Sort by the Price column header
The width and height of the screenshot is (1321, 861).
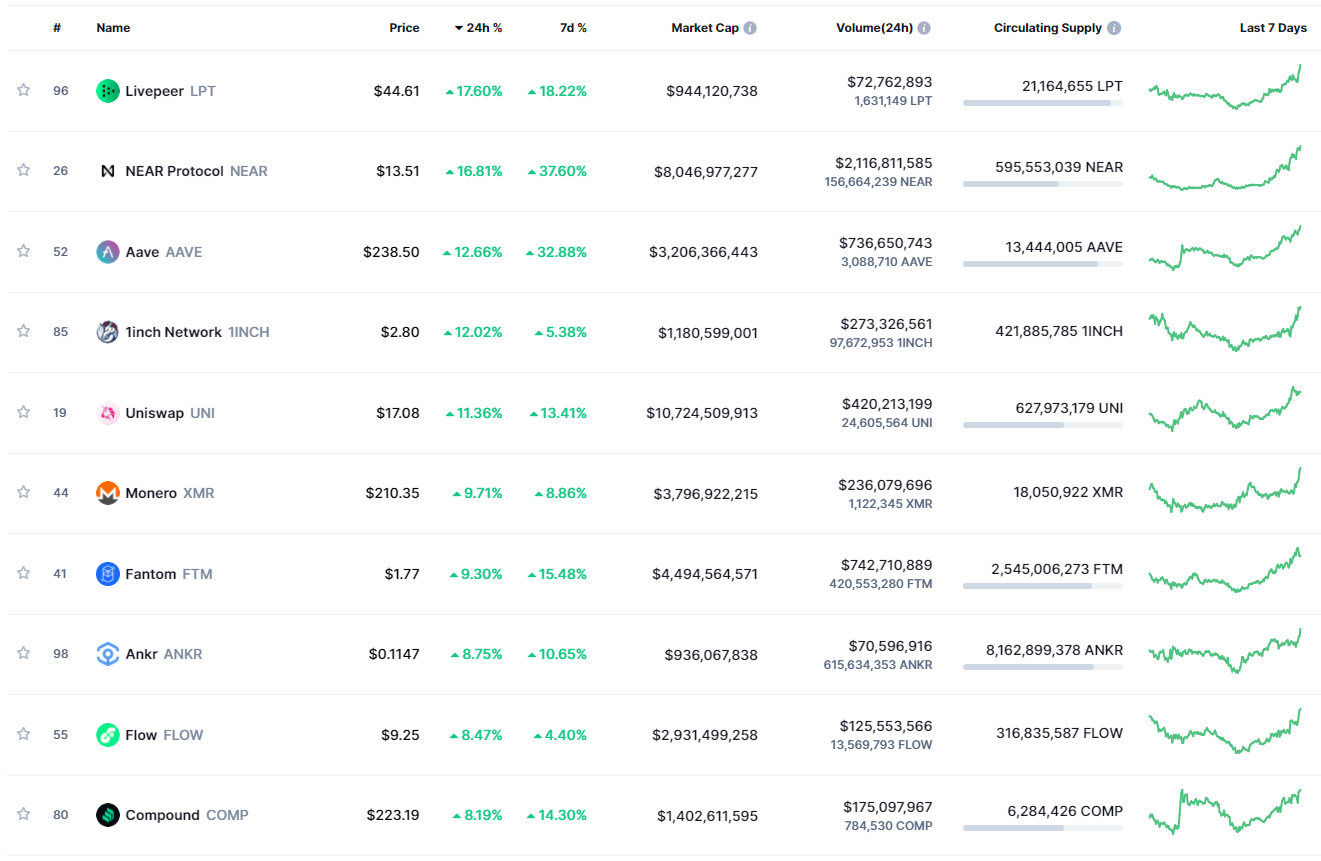tap(404, 28)
